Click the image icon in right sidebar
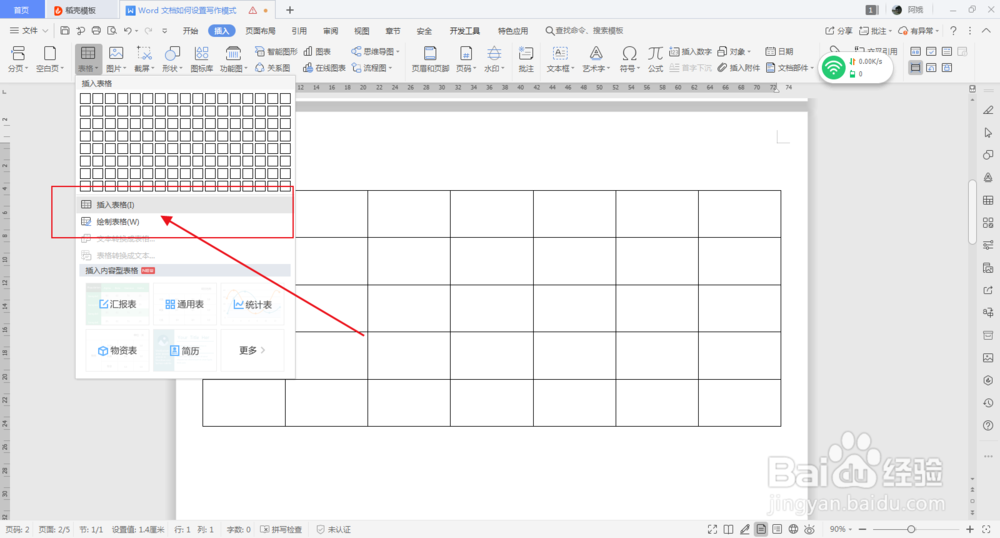 pyautogui.click(x=988, y=358)
